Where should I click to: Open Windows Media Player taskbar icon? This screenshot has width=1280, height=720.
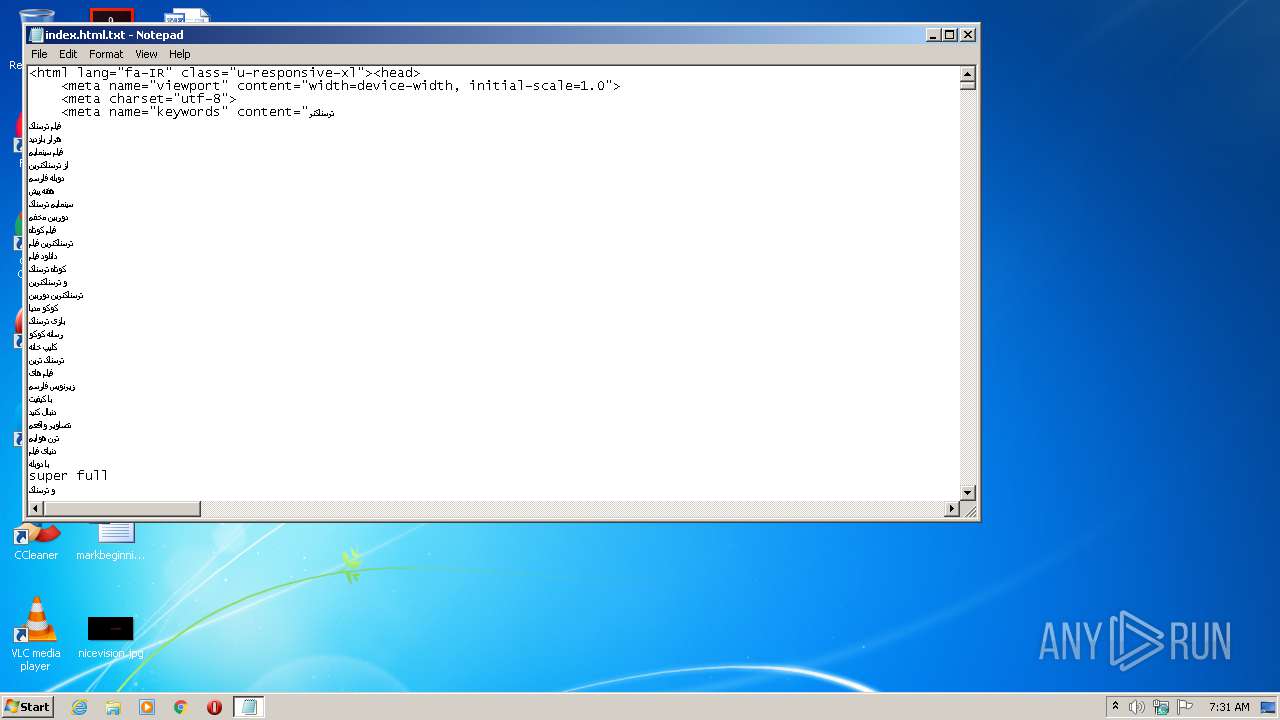147,707
